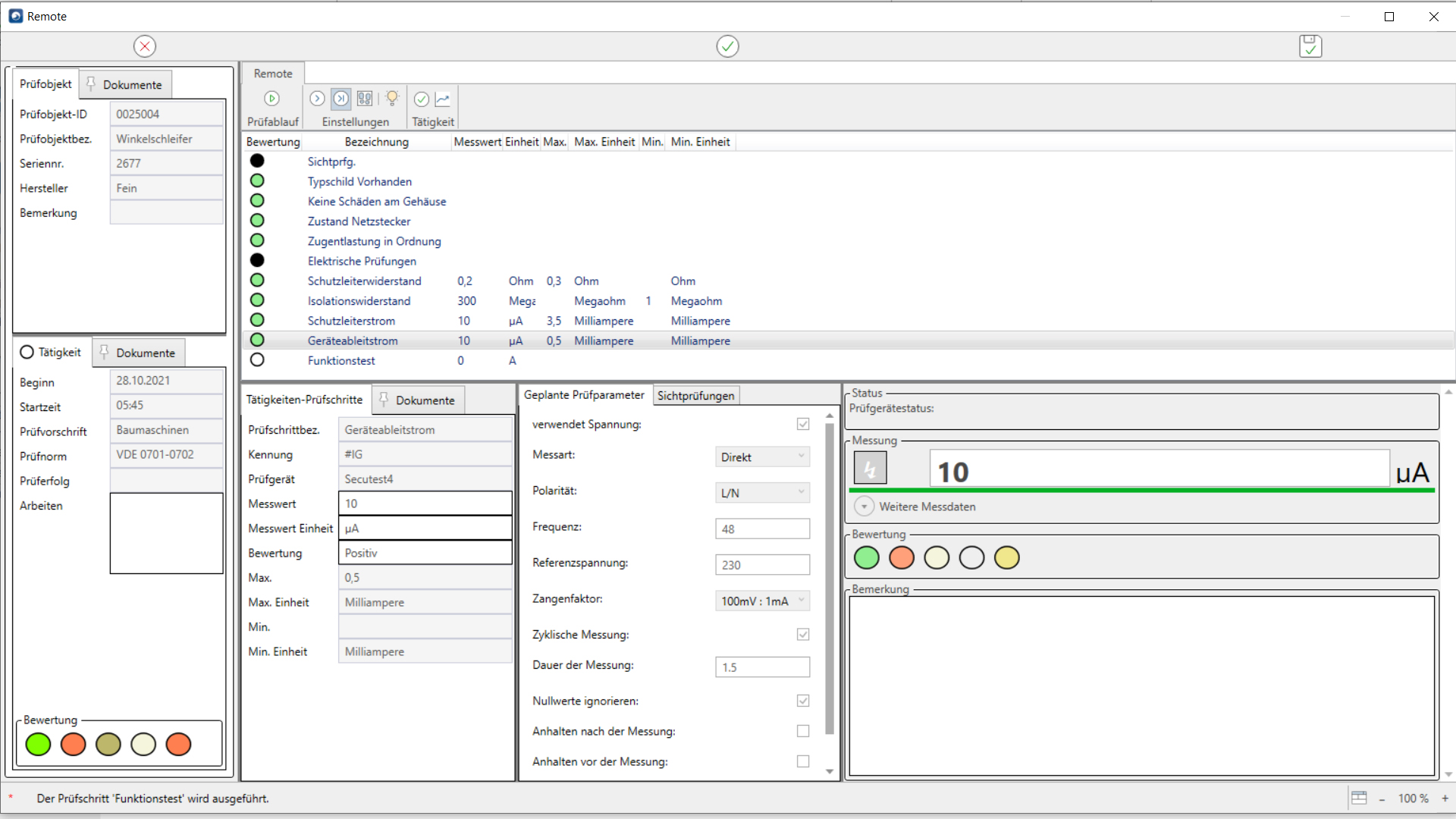Click the green play icon in Prüfablauf
1456x819 pixels.
coord(271,99)
